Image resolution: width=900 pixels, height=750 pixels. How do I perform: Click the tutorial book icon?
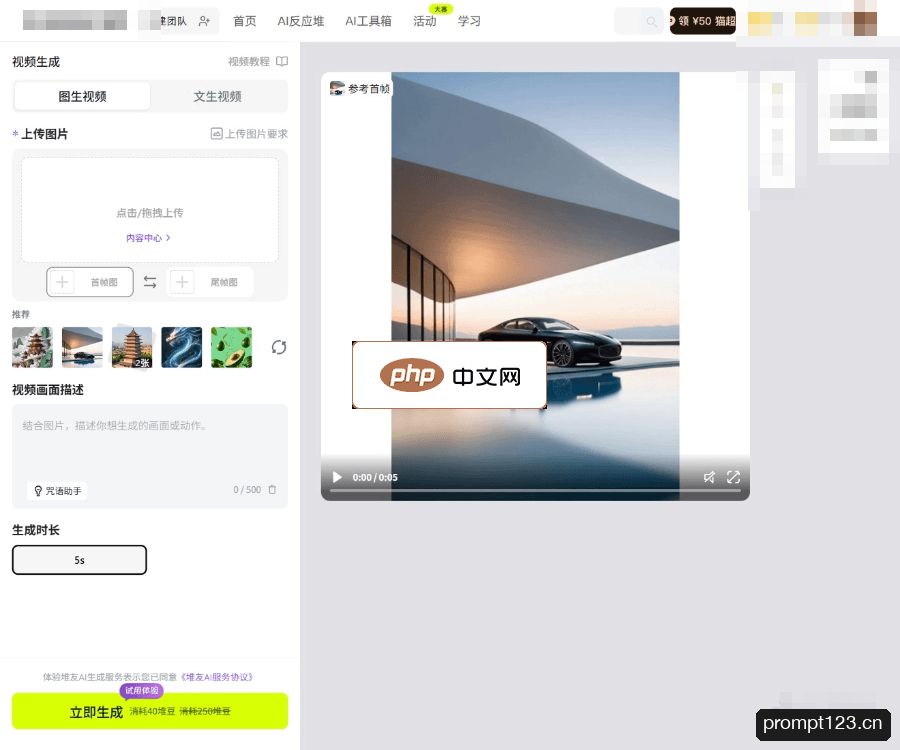pos(282,61)
